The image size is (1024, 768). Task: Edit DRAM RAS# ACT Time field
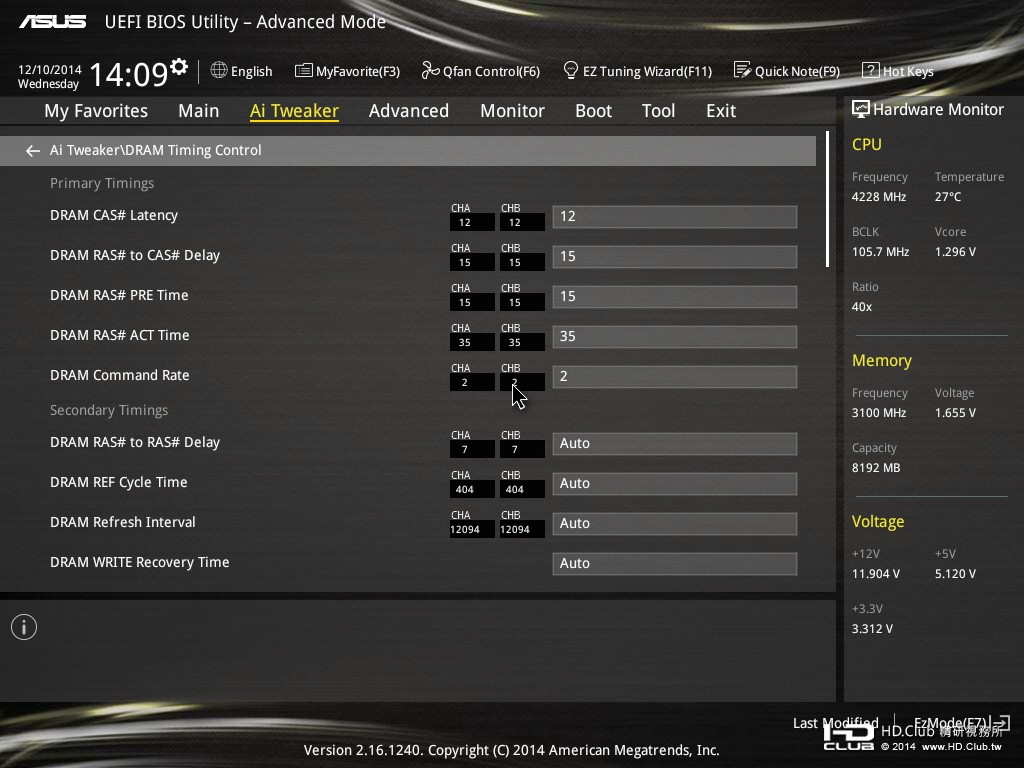675,336
